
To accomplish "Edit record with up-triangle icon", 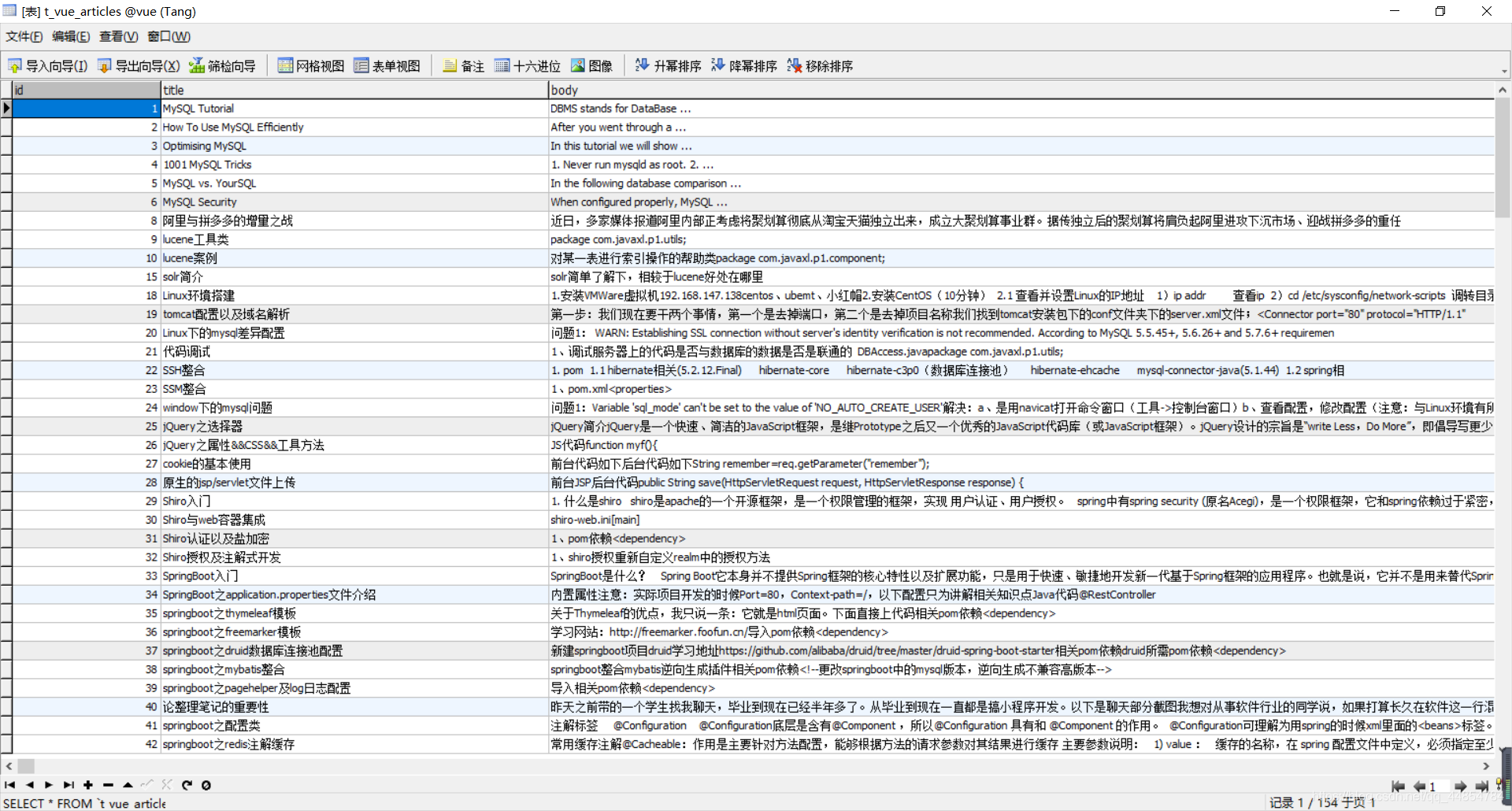I will click(x=128, y=785).
